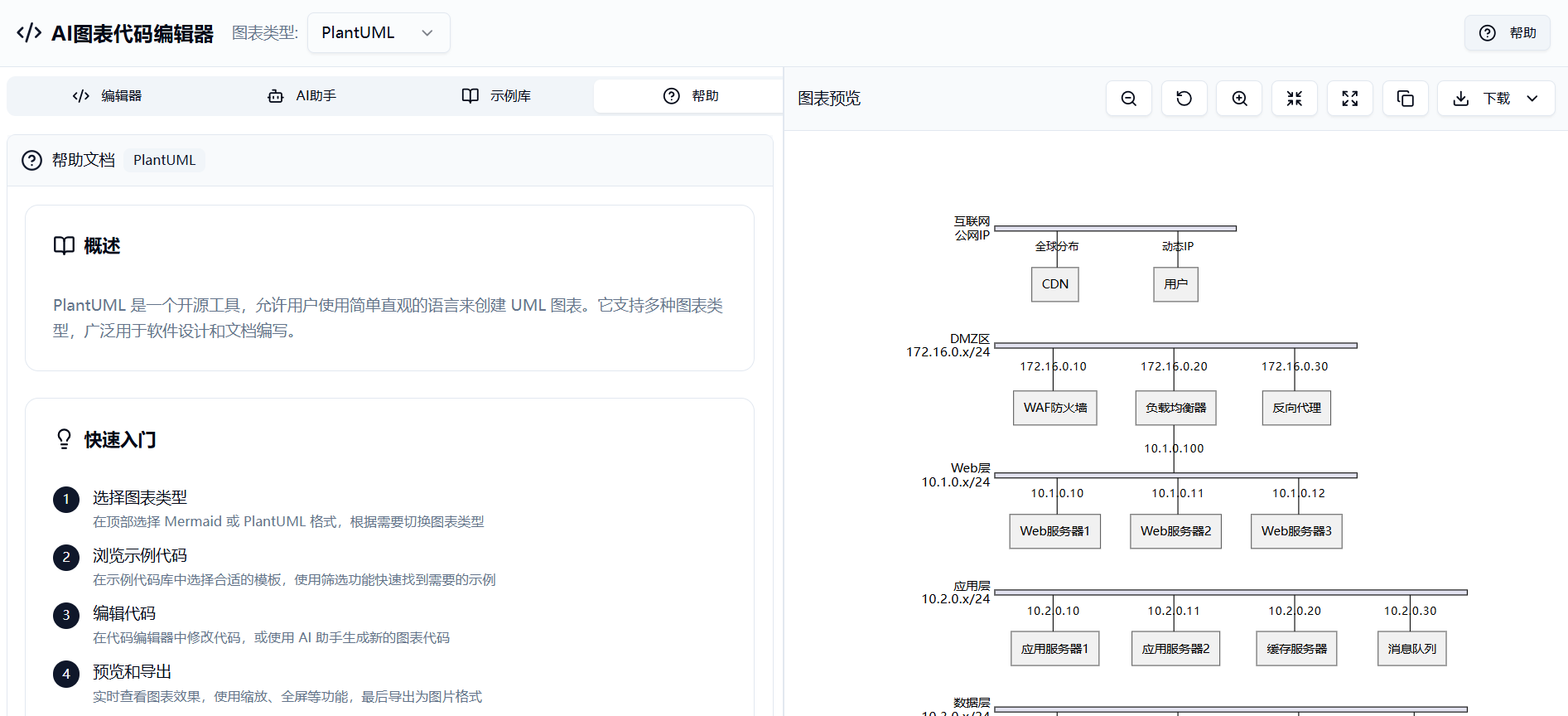Click the Web服务器3 node
The width and height of the screenshot is (1568, 716).
pyautogui.click(x=1296, y=531)
